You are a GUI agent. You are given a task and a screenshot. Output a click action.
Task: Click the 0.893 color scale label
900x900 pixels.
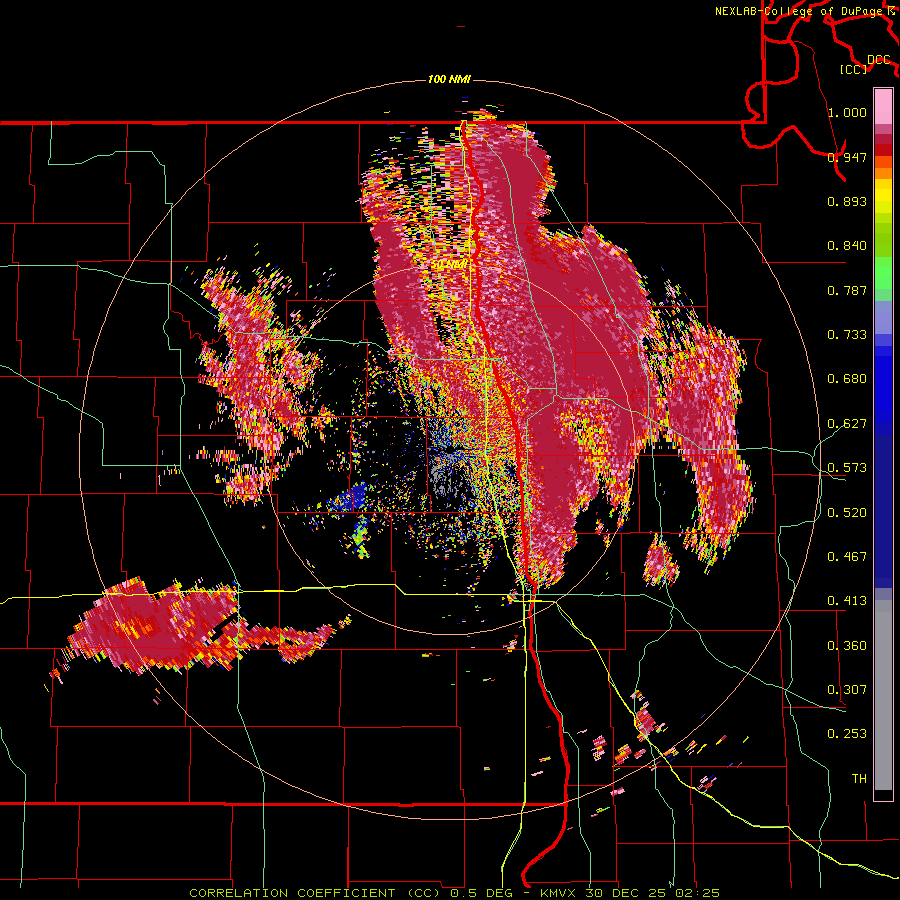(x=847, y=201)
